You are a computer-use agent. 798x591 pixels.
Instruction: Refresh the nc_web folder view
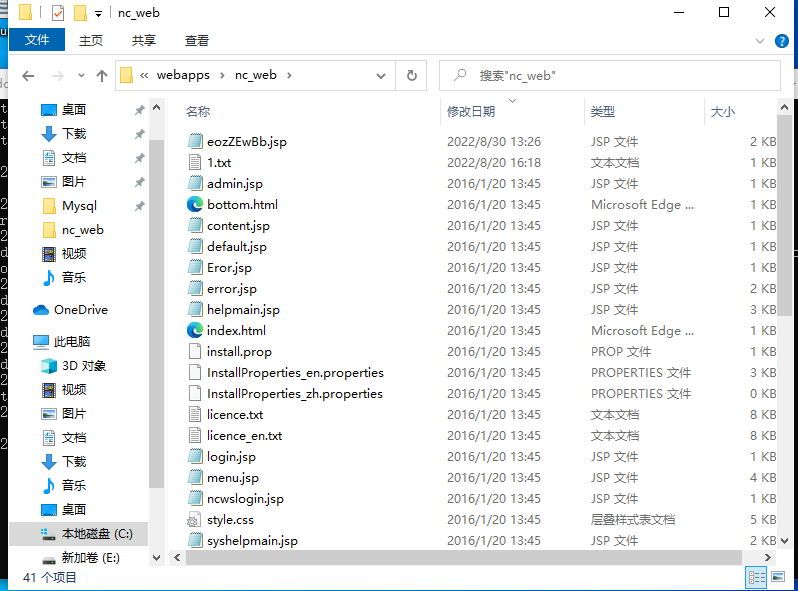[412, 75]
